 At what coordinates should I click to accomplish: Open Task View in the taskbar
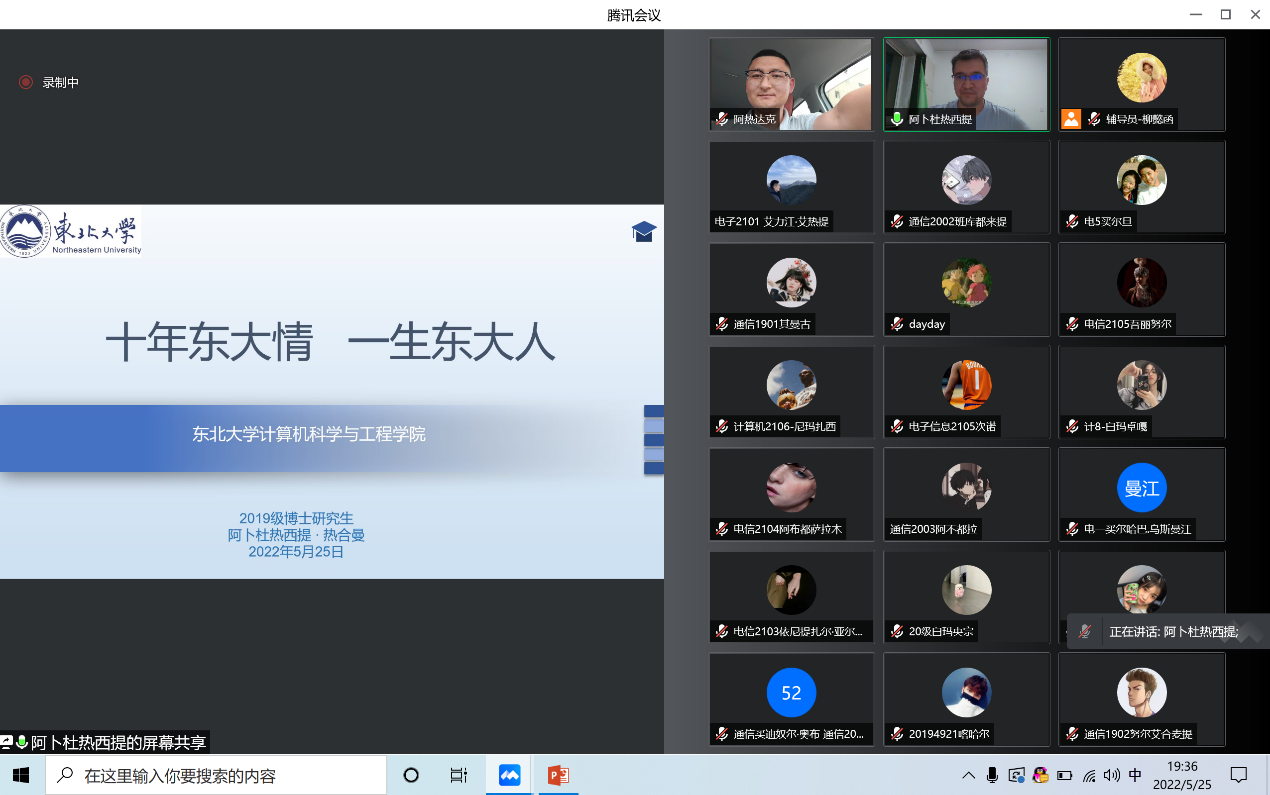point(459,775)
